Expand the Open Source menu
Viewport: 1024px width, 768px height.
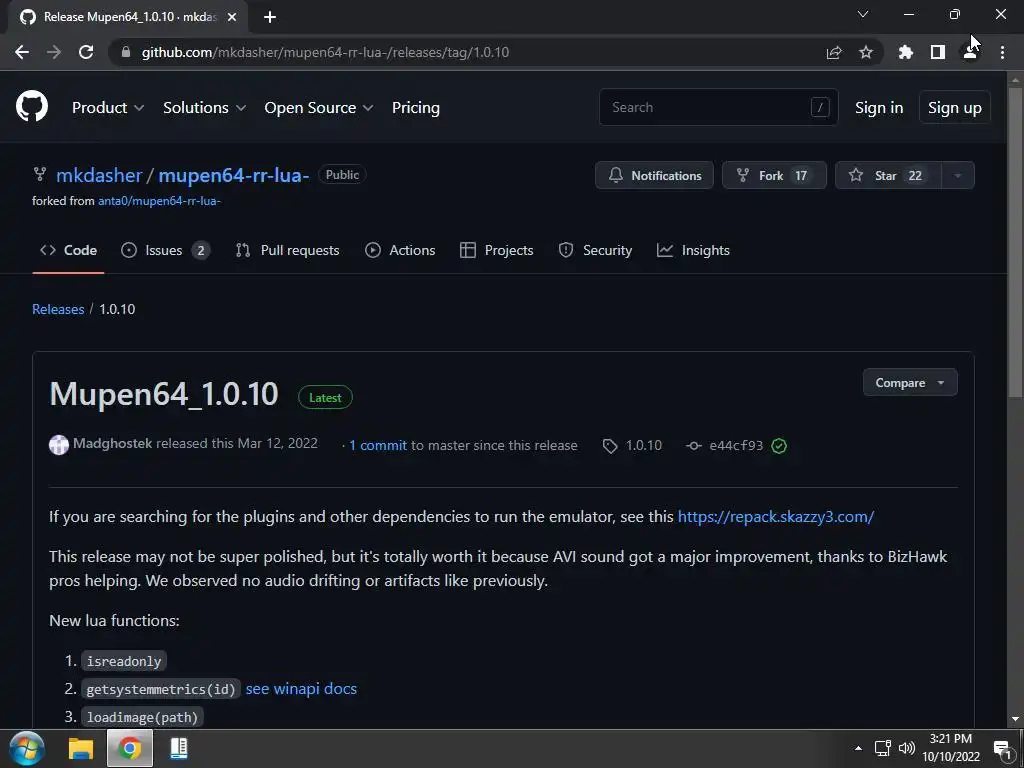(x=319, y=108)
